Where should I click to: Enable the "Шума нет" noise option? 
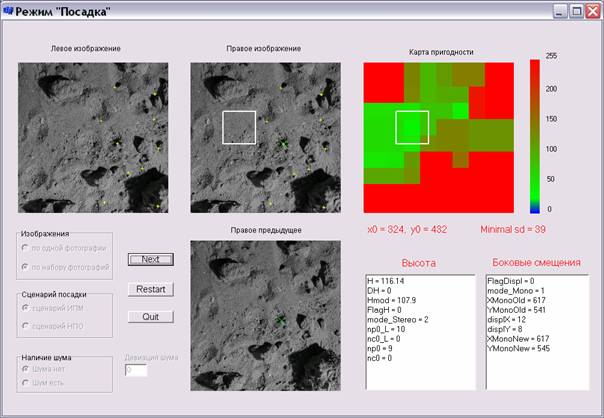[25, 368]
